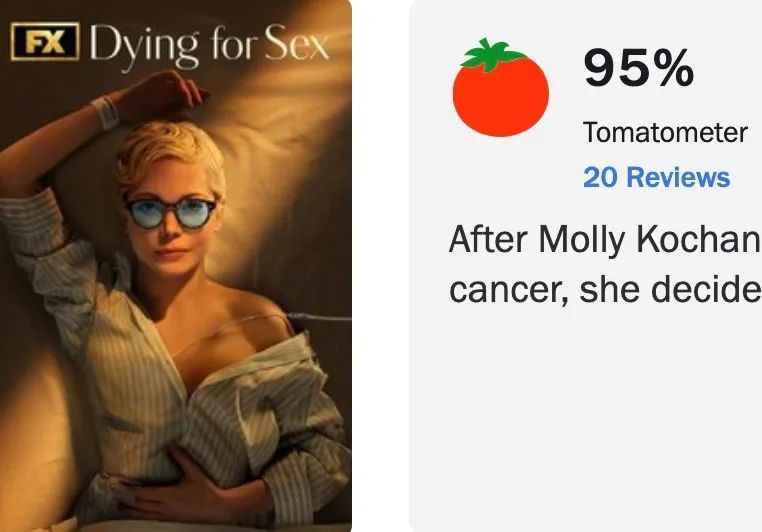Viewport: 762px width, 532px height.
Task: Click the green leaf stem atop the tomato
Action: pos(491,54)
